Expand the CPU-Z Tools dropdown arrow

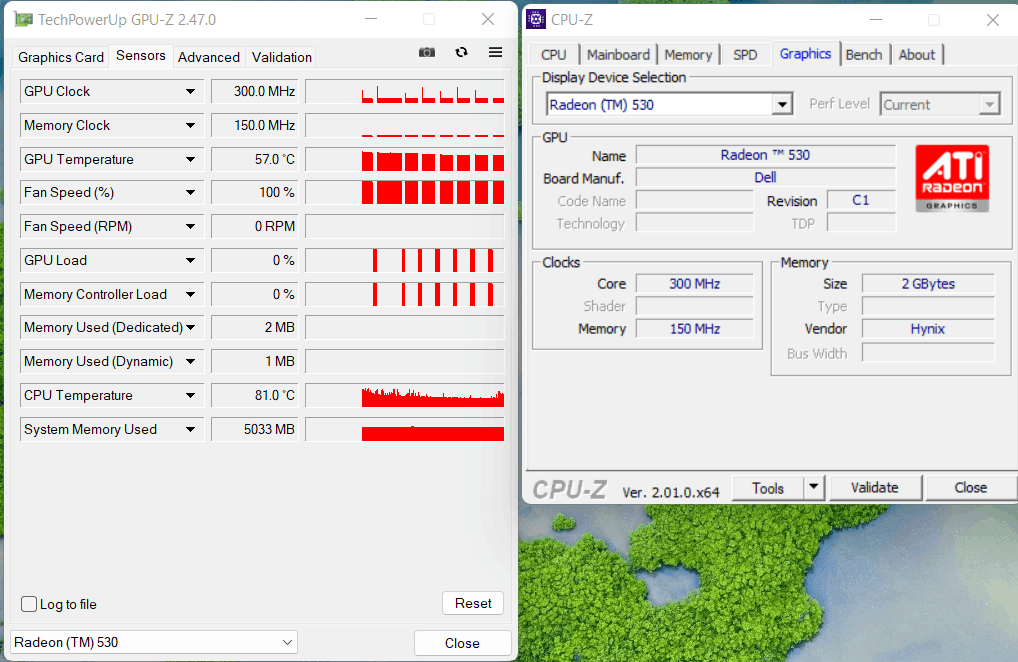pyautogui.click(x=813, y=487)
